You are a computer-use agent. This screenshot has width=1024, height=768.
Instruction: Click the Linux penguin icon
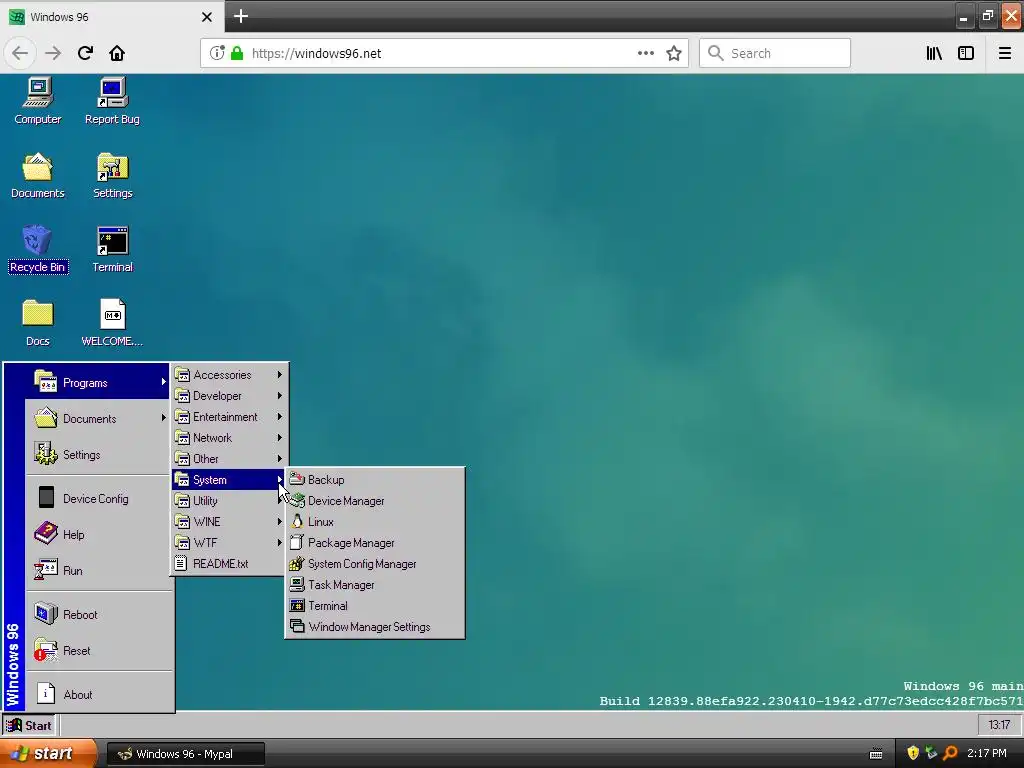coord(297,521)
